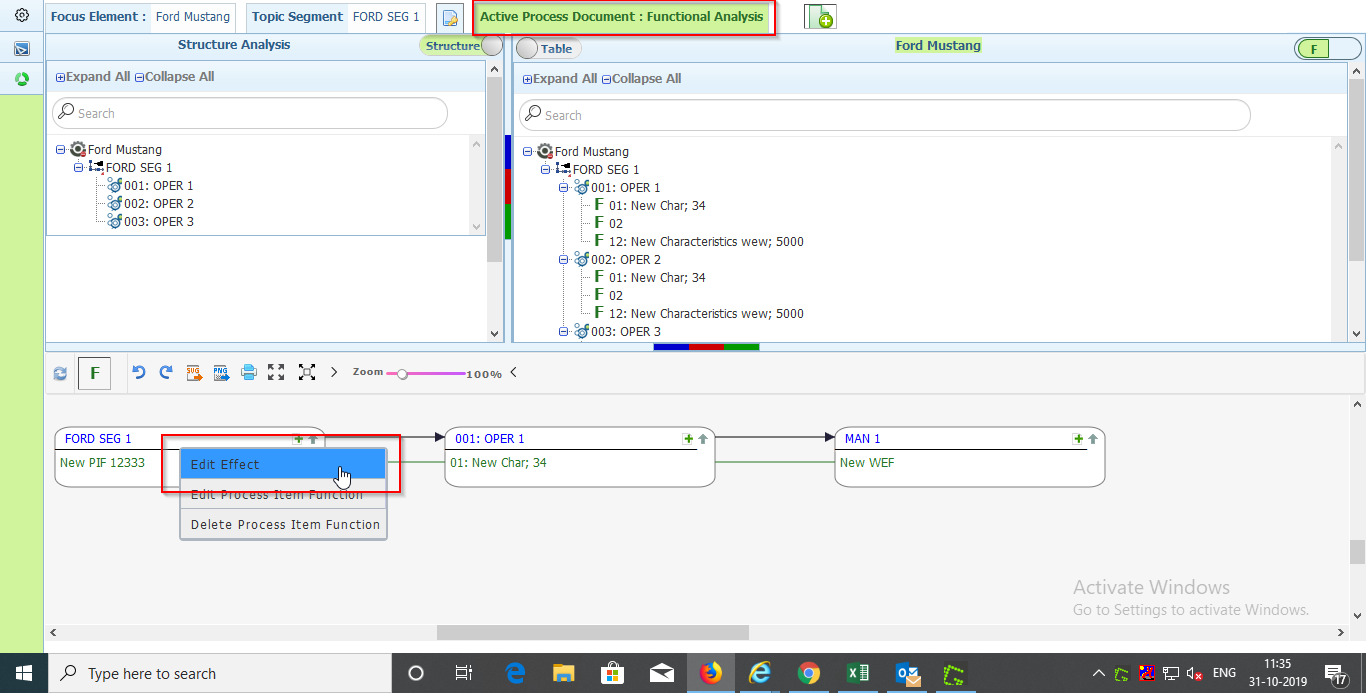
Task: Click the right chevron in the diagram toolbar
Action: tap(334, 372)
